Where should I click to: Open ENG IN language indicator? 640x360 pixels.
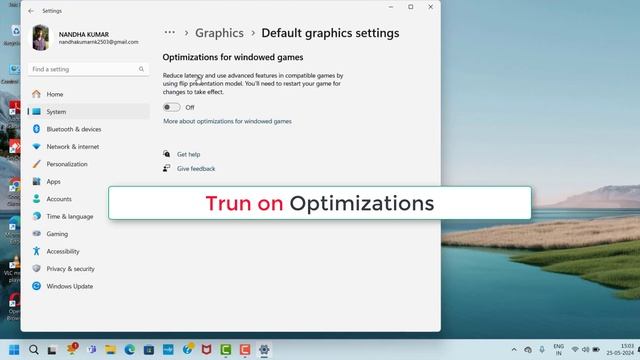pyautogui.click(x=558, y=350)
